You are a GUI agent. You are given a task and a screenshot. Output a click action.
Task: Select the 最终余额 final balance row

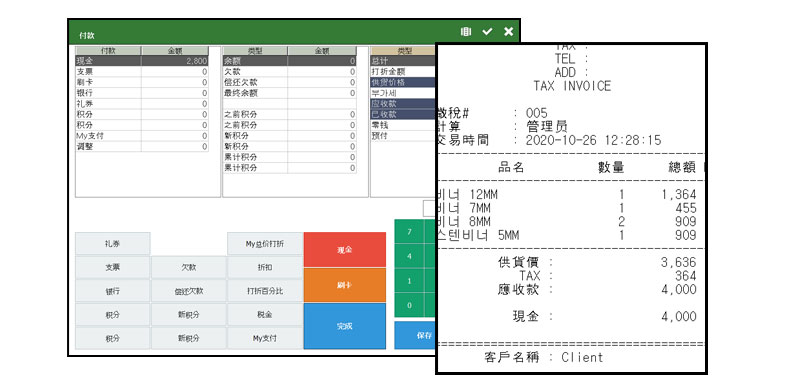click(x=289, y=93)
